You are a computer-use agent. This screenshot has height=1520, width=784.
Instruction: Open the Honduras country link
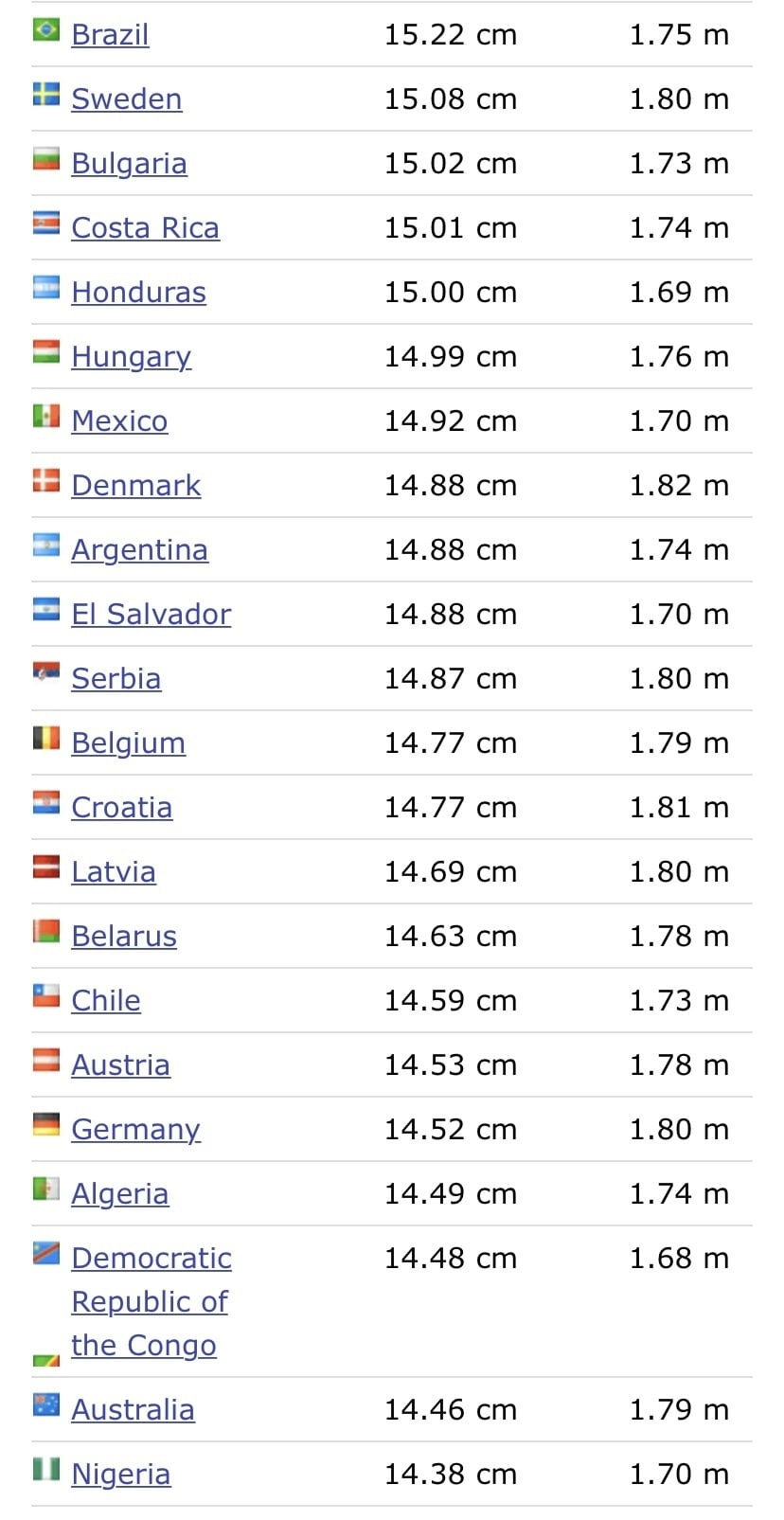click(x=139, y=293)
